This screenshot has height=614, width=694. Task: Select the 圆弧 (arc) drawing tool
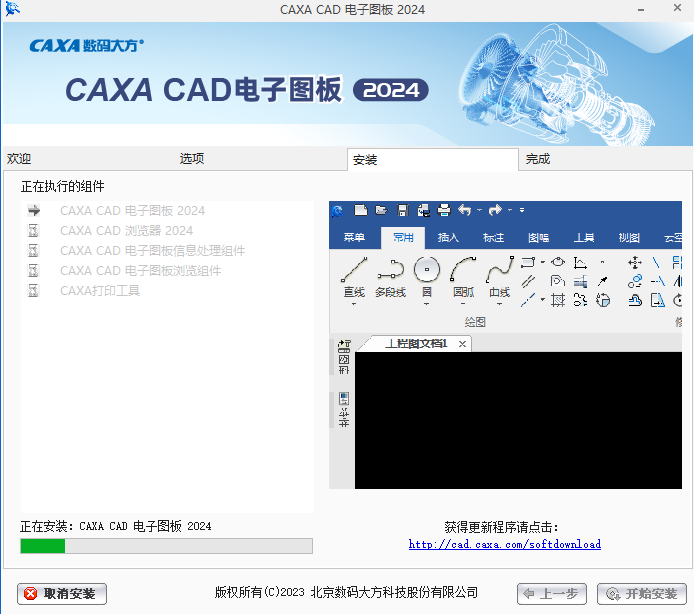pos(463,270)
